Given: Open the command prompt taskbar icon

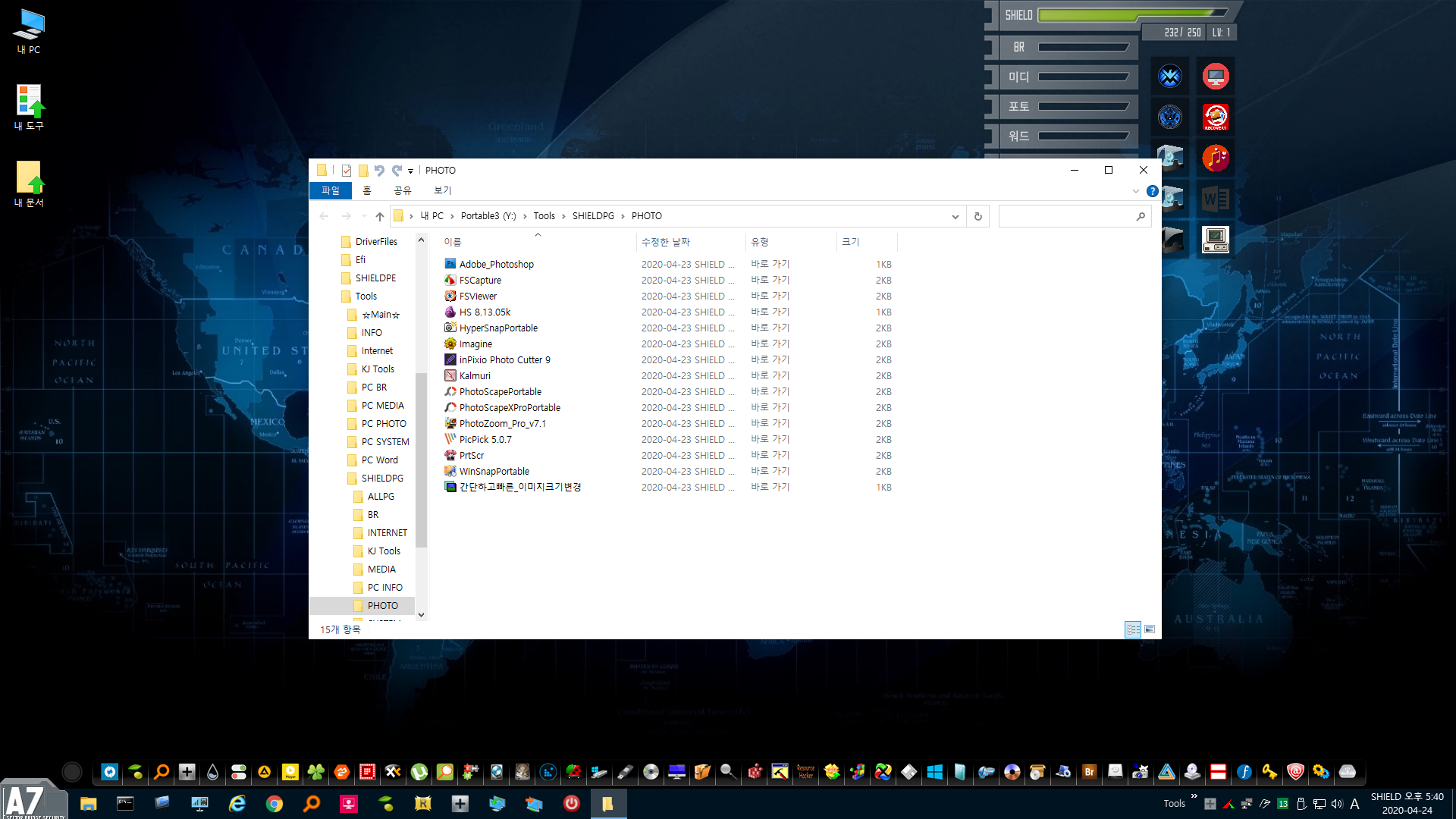Looking at the screenshot, I should click(125, 803).
